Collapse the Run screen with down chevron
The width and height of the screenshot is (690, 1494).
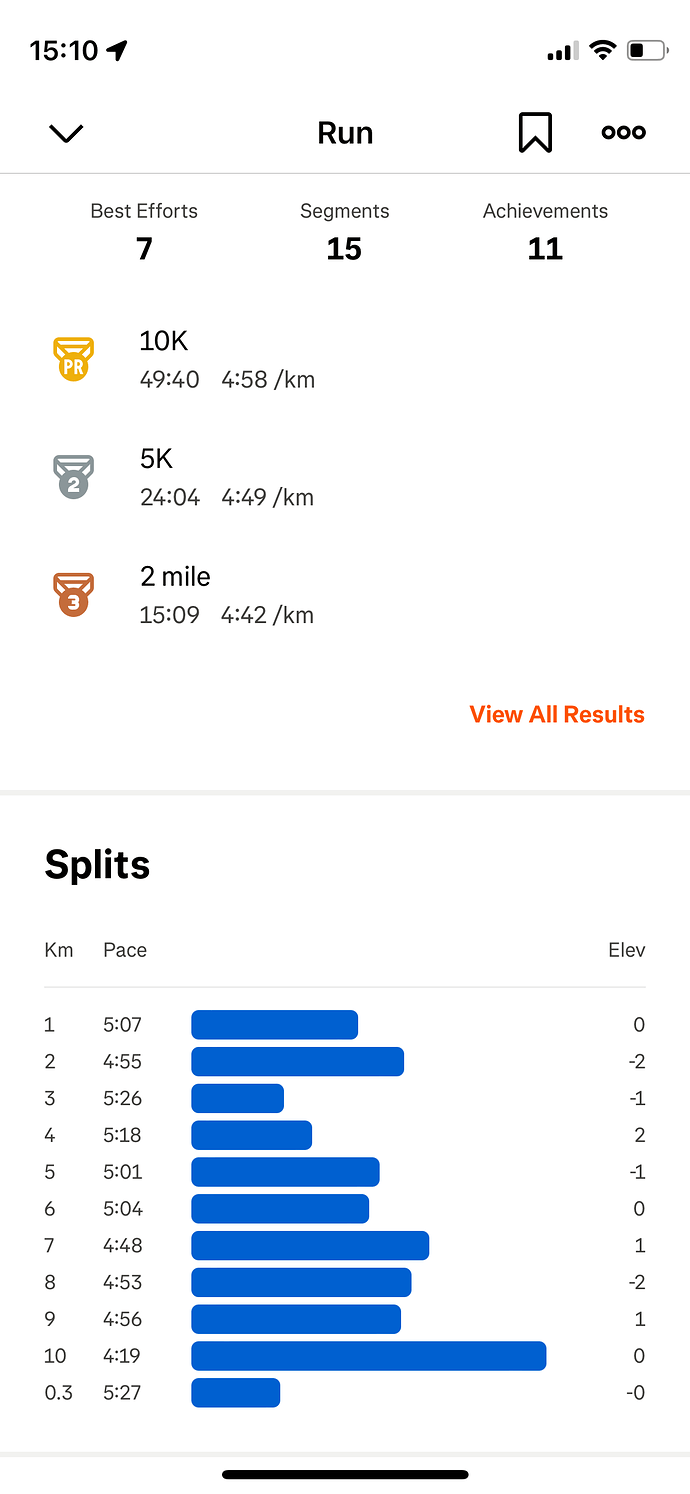pos(66,133)
